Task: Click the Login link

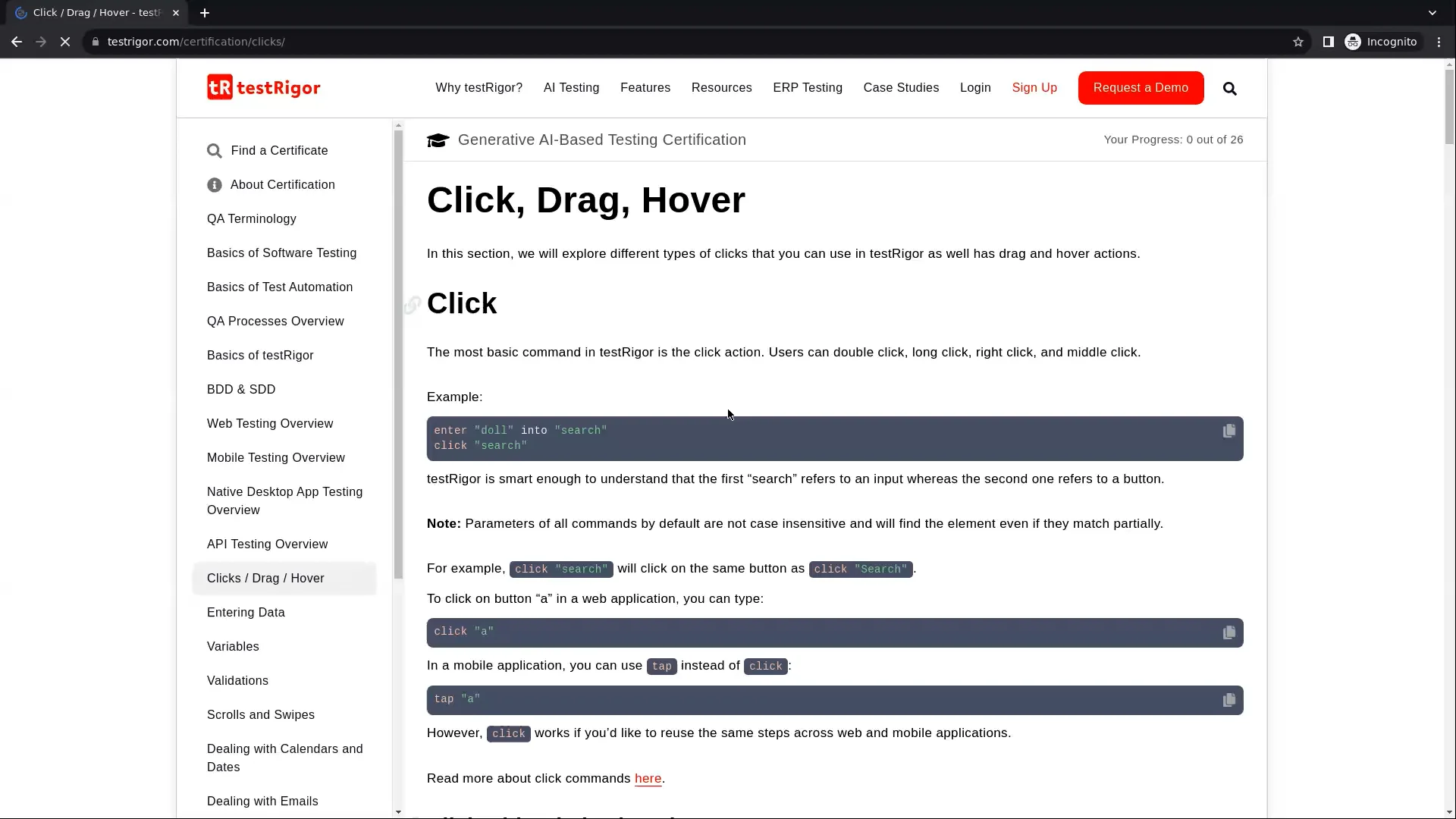Action: [x=975, y=88]
